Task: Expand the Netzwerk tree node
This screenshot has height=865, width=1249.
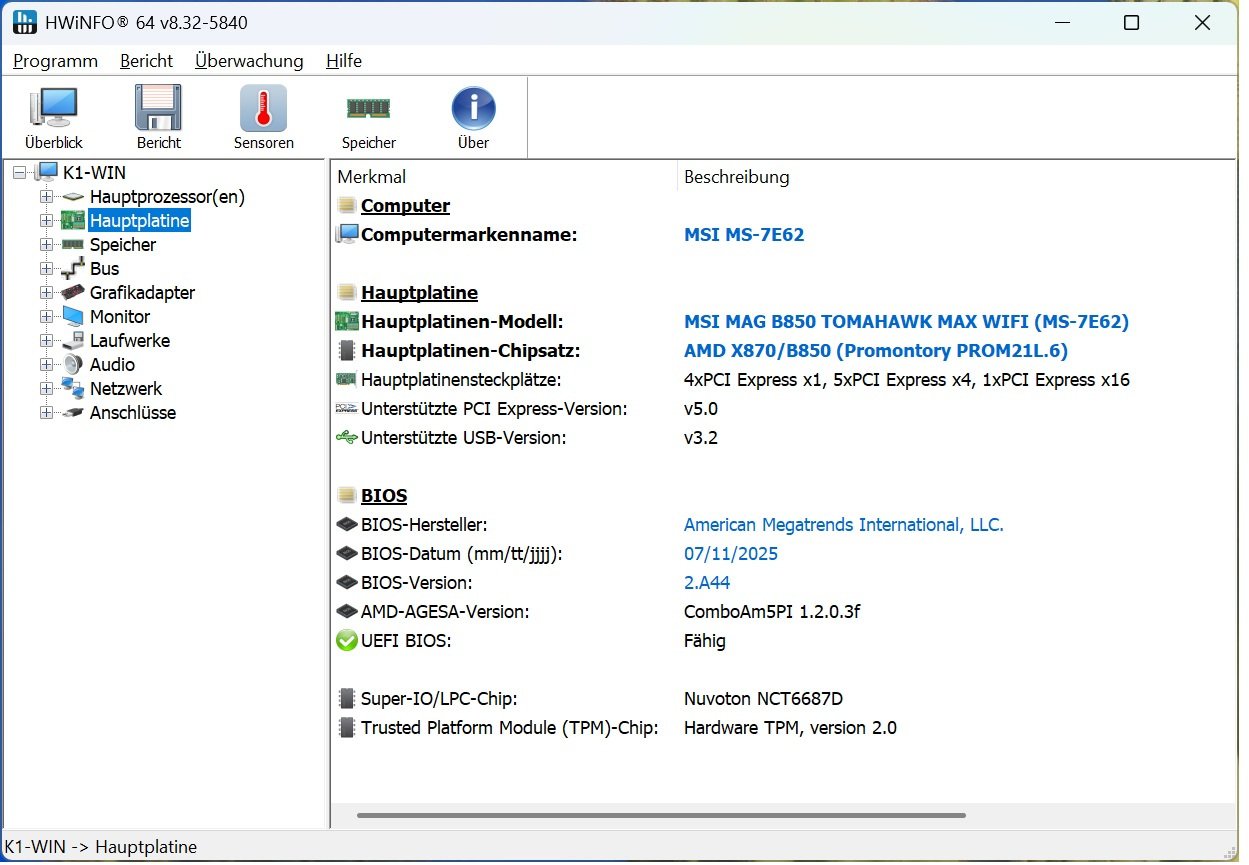Action: tap(46, 389)
